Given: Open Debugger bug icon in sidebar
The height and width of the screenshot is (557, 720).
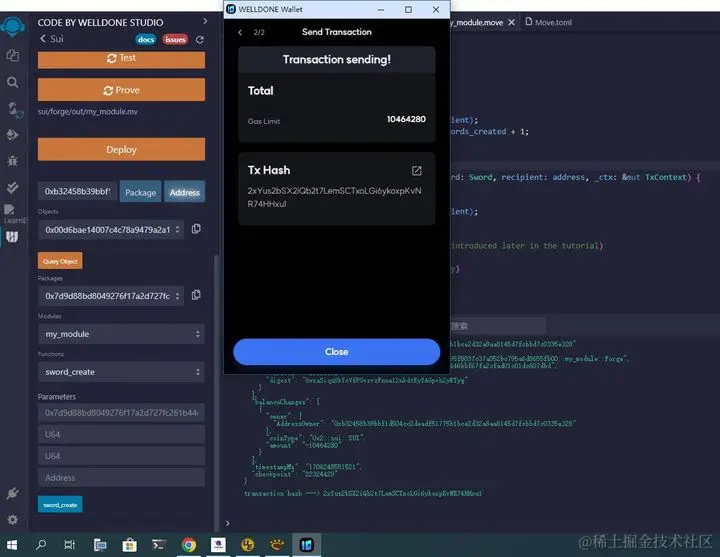Looking at the screenshot, I should (12, 161).
